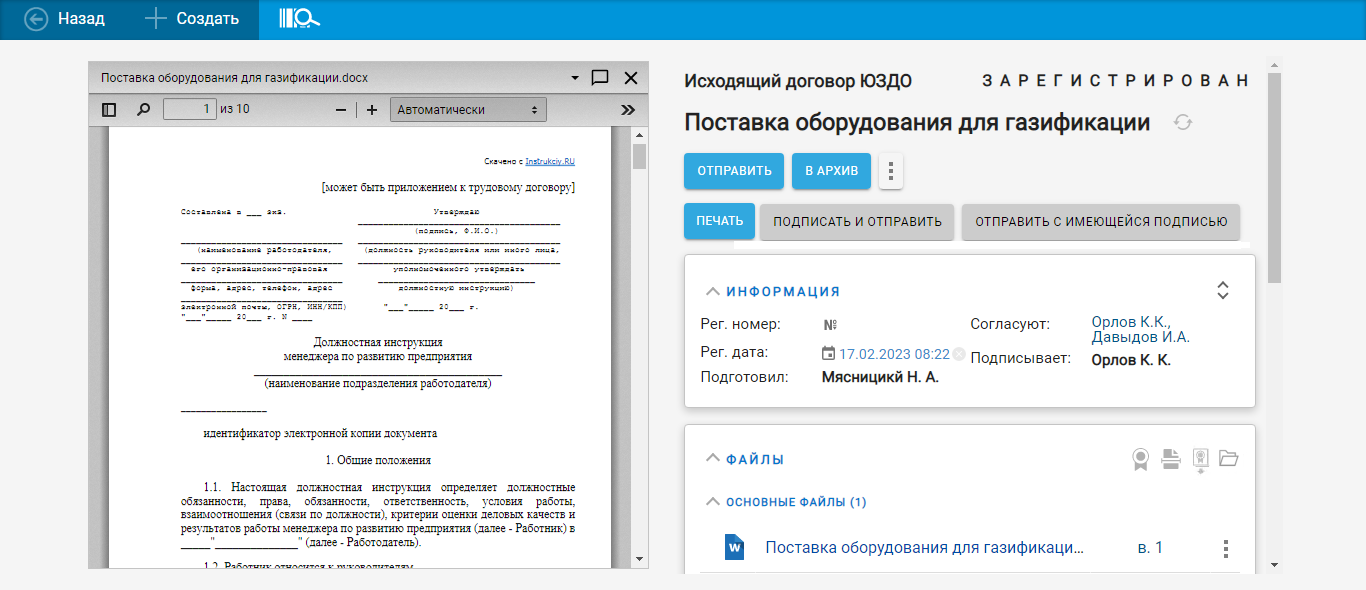The width and height of the screenshot is (1366, 590).
Task: Expand more viewer tools with the double chevron
Action: click(x=628, y=110)
